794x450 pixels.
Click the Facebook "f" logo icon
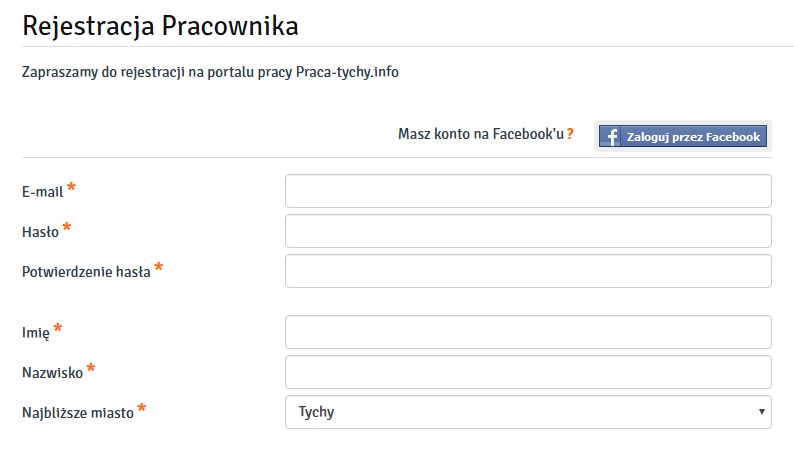pos(611,137)
